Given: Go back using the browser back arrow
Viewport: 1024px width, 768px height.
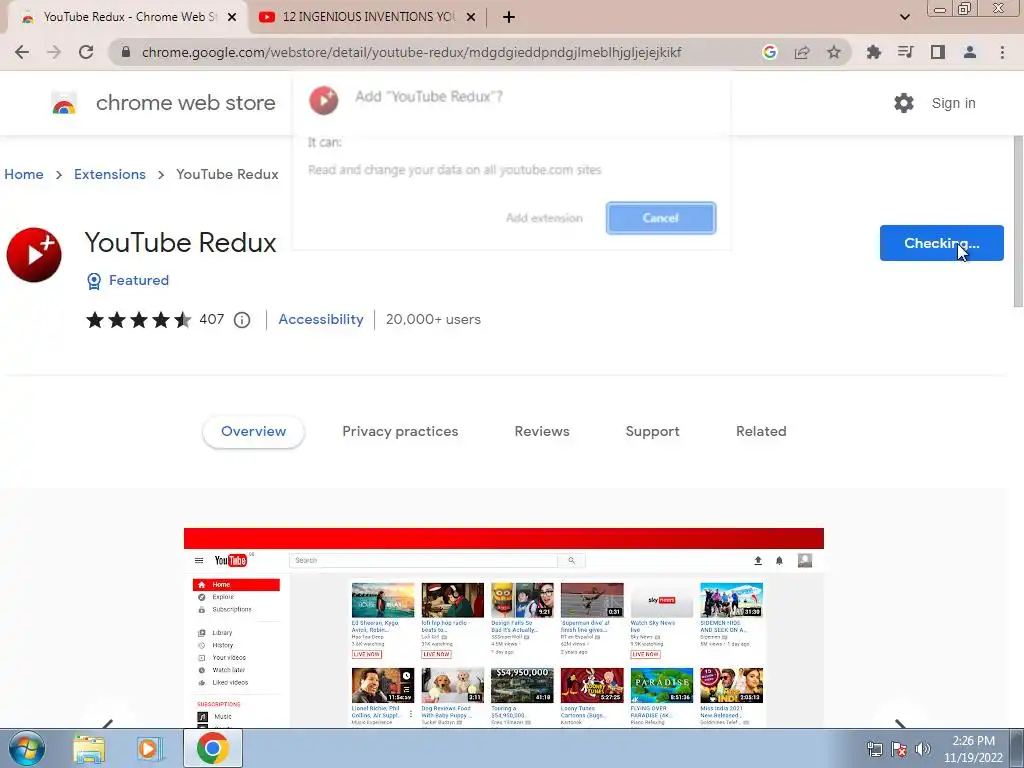Looking at the screenshot, I should [22, 52].
